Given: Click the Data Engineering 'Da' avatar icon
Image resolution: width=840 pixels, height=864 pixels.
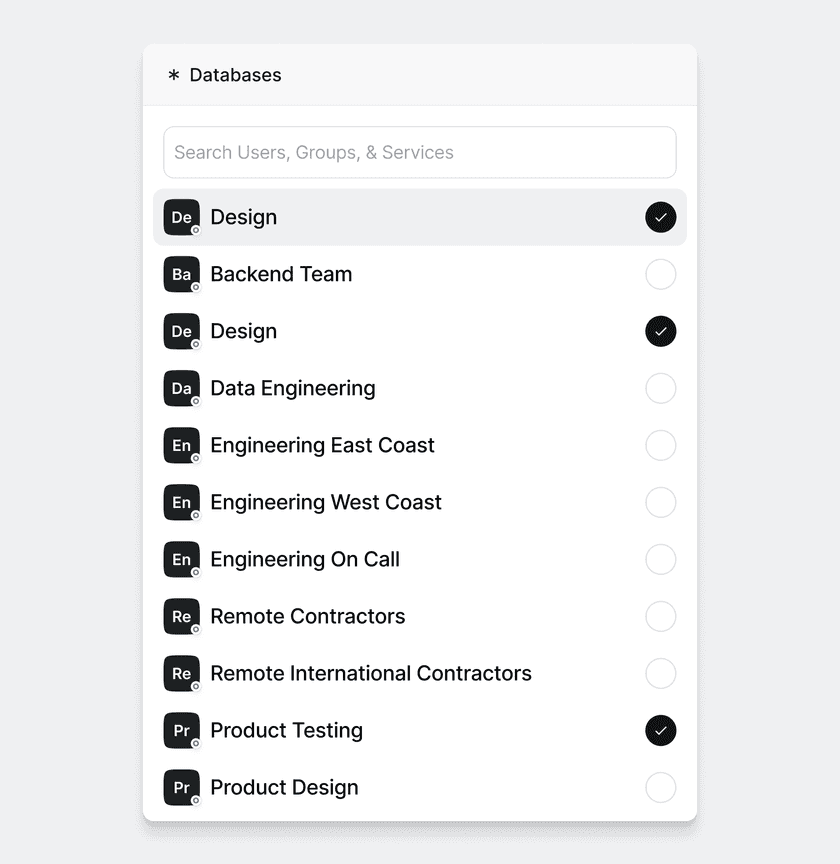Looking at the screenshot, I should [181, 388].
